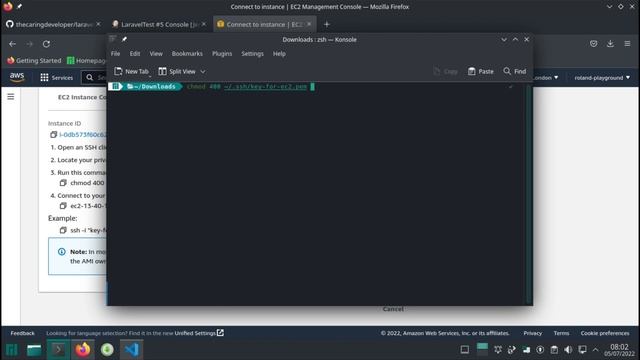Reload the page in Firefox
The width and height of the screenshot is (640, 360).
[x=47, y=44]
